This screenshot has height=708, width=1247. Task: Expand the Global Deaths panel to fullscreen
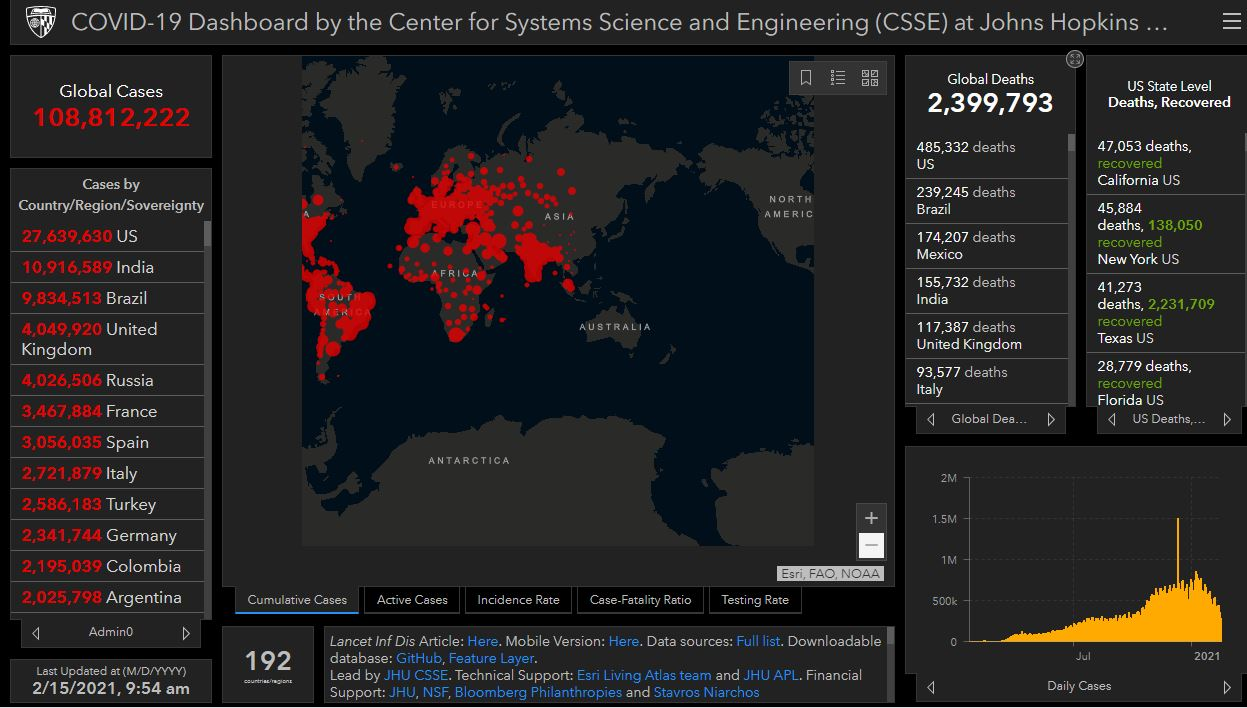pyautogui.click(x=1075, y=59)
